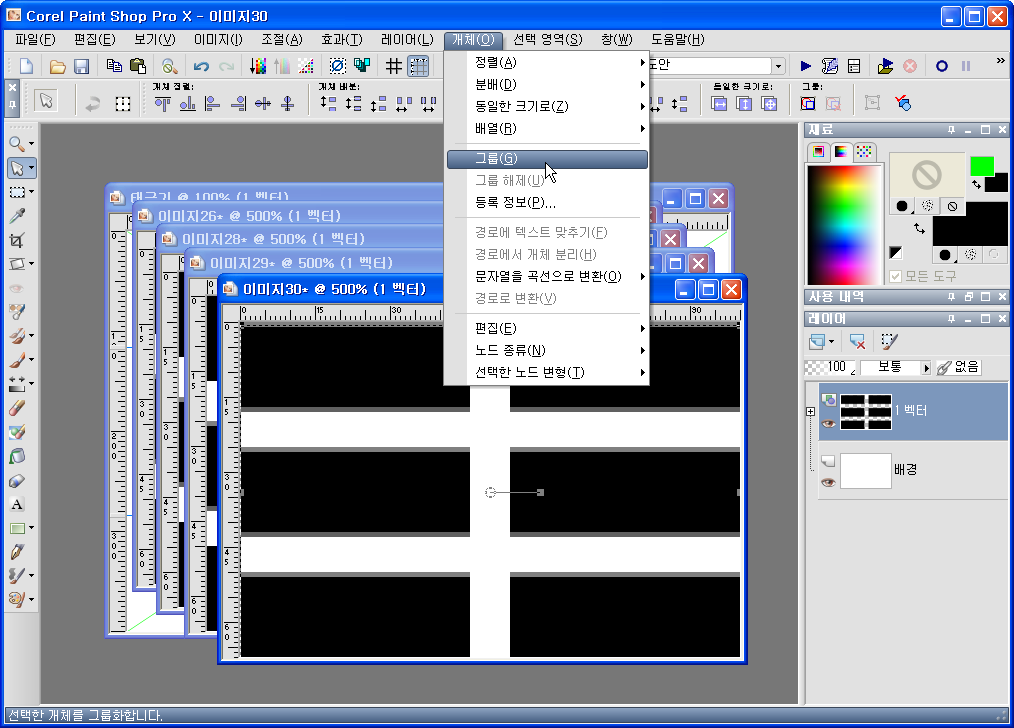Image resolution: width=1014 pixels, height=728 pixels.
Task: Create a new image with the New icon
Action: pos(27,66)
